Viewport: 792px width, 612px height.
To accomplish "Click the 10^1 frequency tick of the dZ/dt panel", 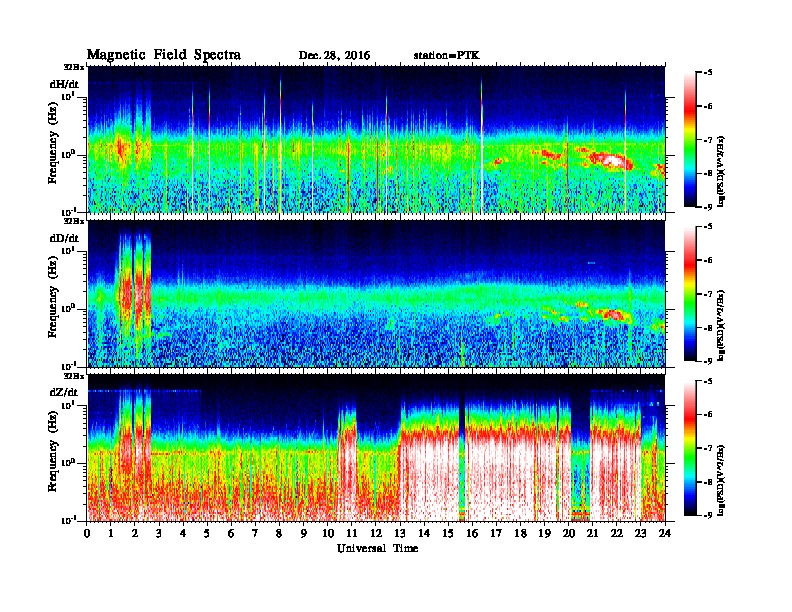I will (69, 405).
